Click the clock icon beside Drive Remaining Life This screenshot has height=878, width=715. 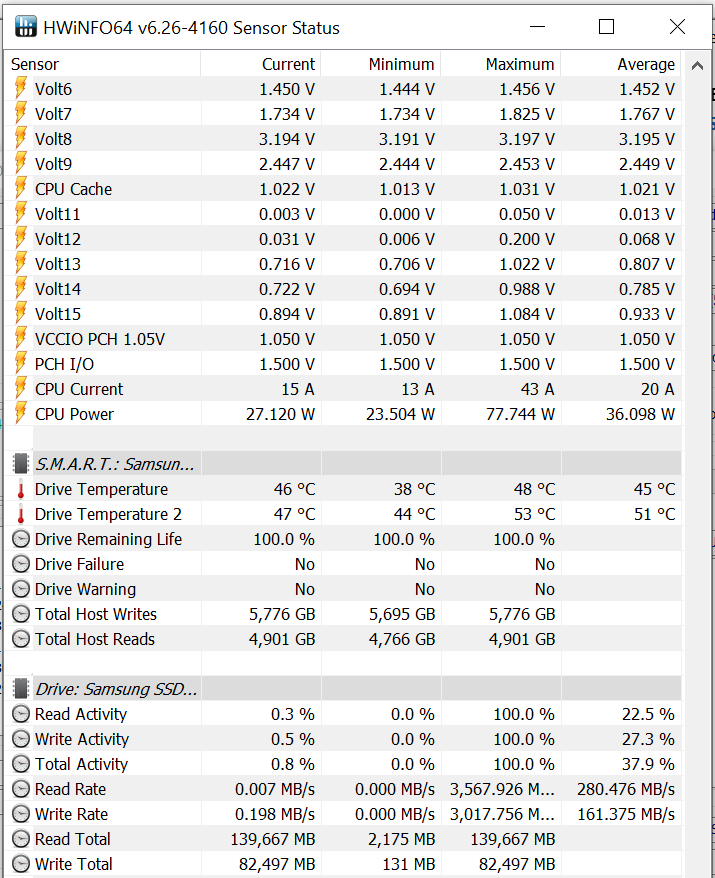[21, 539]
